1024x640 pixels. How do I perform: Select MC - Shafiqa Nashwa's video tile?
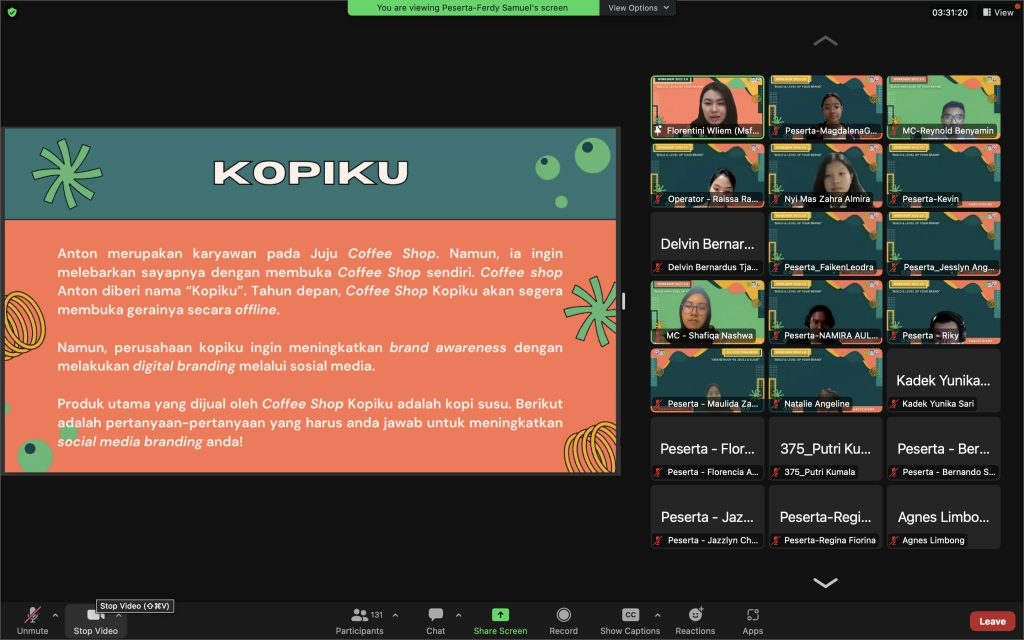(x=707, y=311)
